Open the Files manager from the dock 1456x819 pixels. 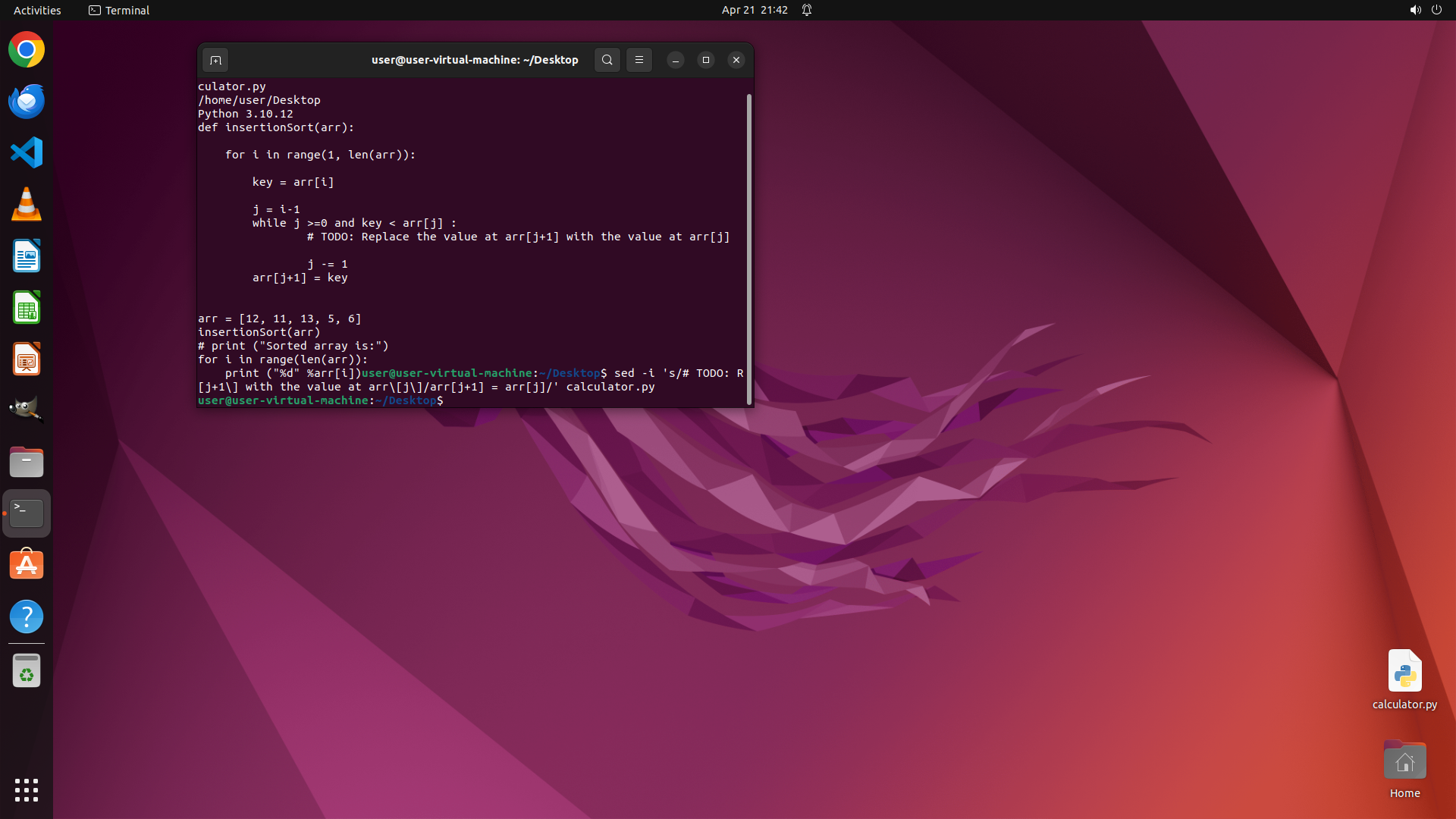click(27, 462)
